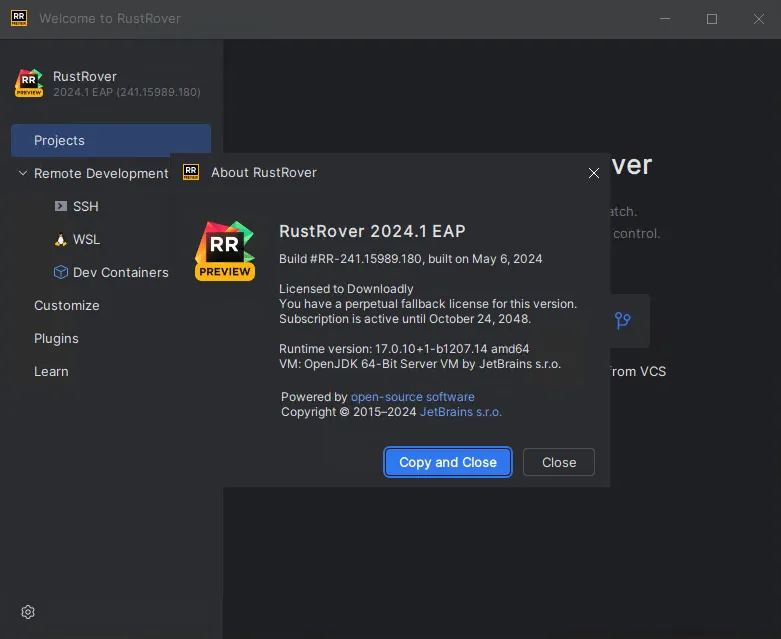Maximize the Welcome to RustRover window
The width and height of the screenshot is (781, 639).
pos(712,19)
